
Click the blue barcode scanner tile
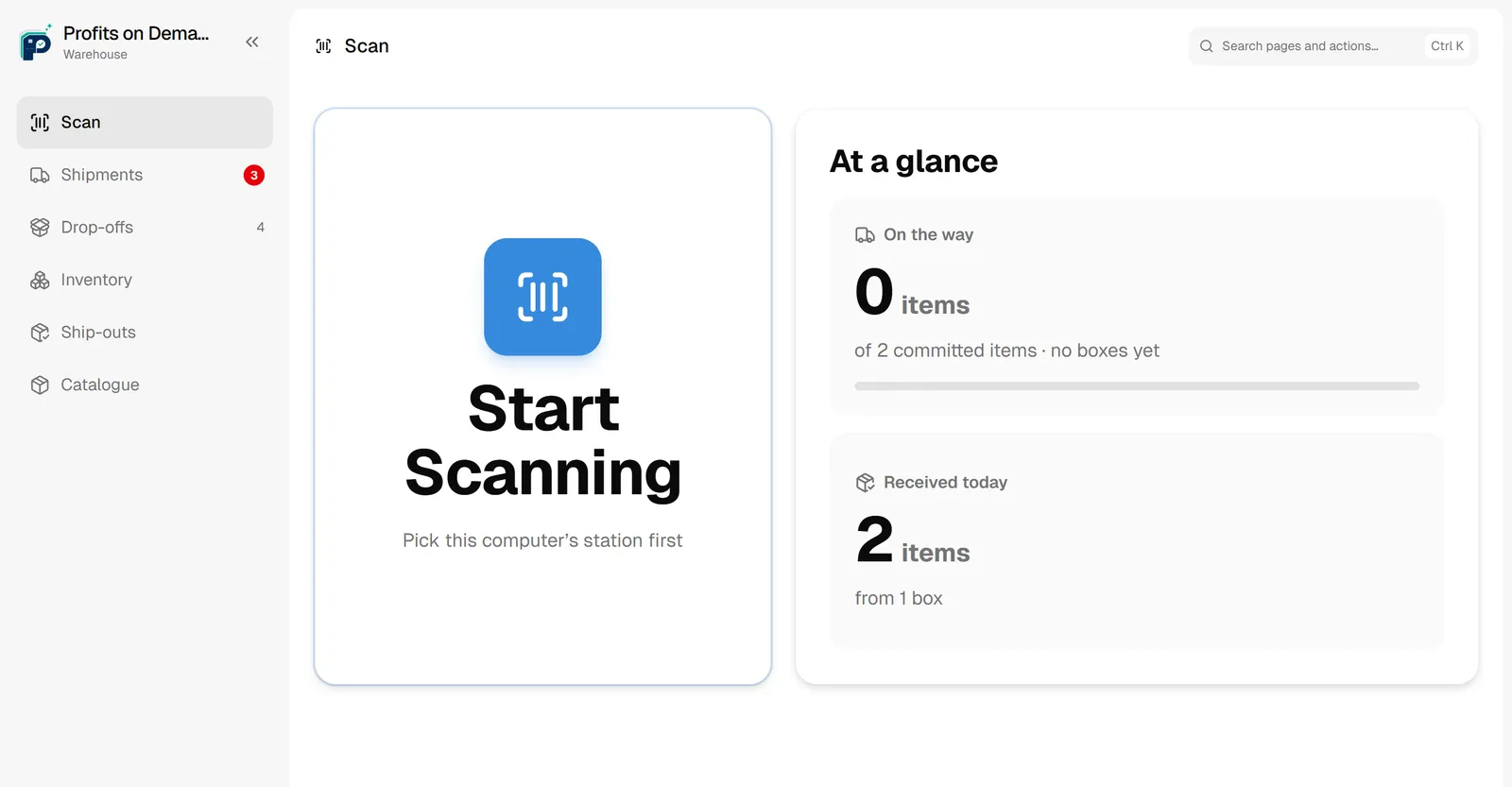[542, 297]
